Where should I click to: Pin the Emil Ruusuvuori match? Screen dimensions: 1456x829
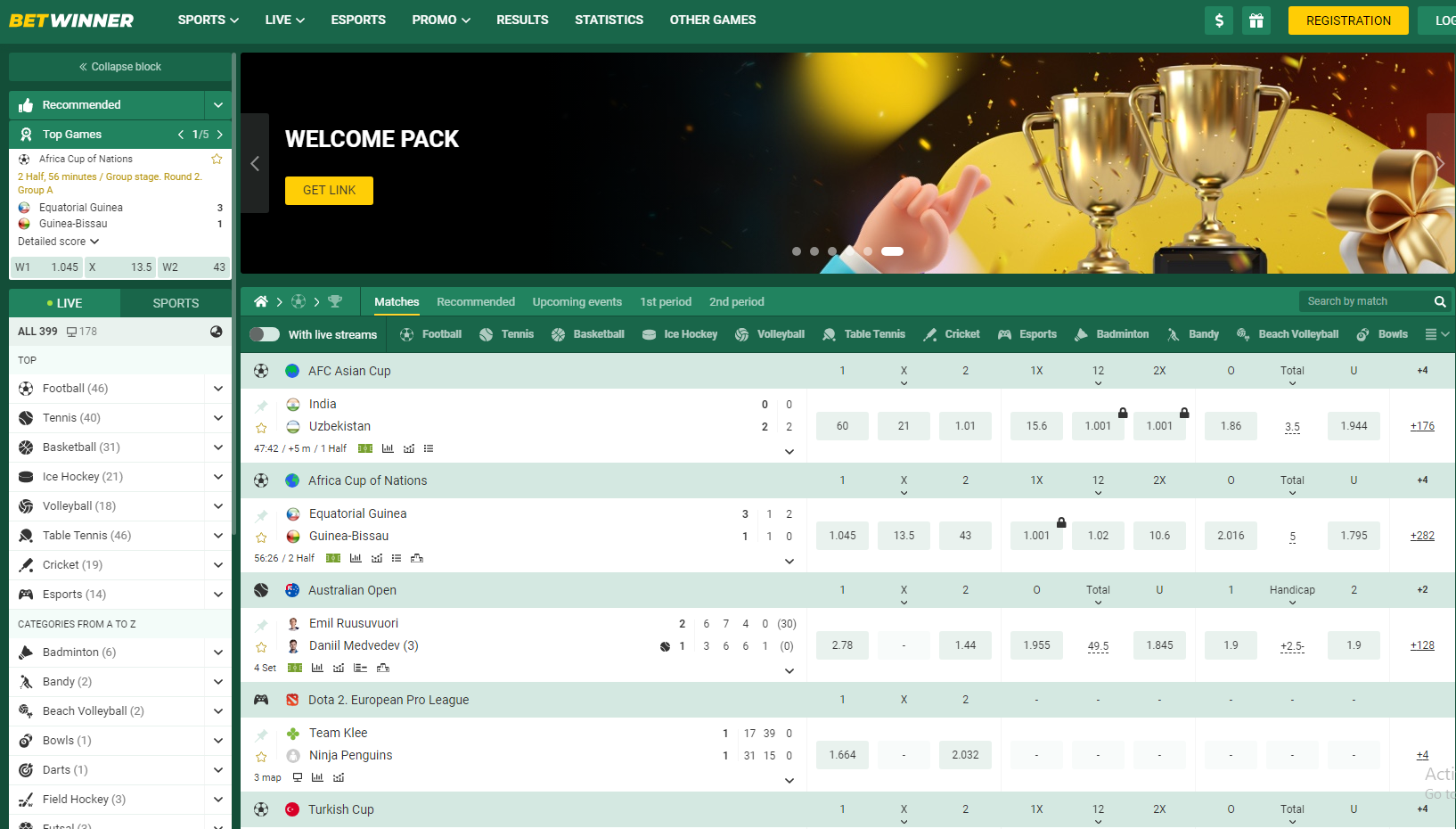tap(261, 625)
